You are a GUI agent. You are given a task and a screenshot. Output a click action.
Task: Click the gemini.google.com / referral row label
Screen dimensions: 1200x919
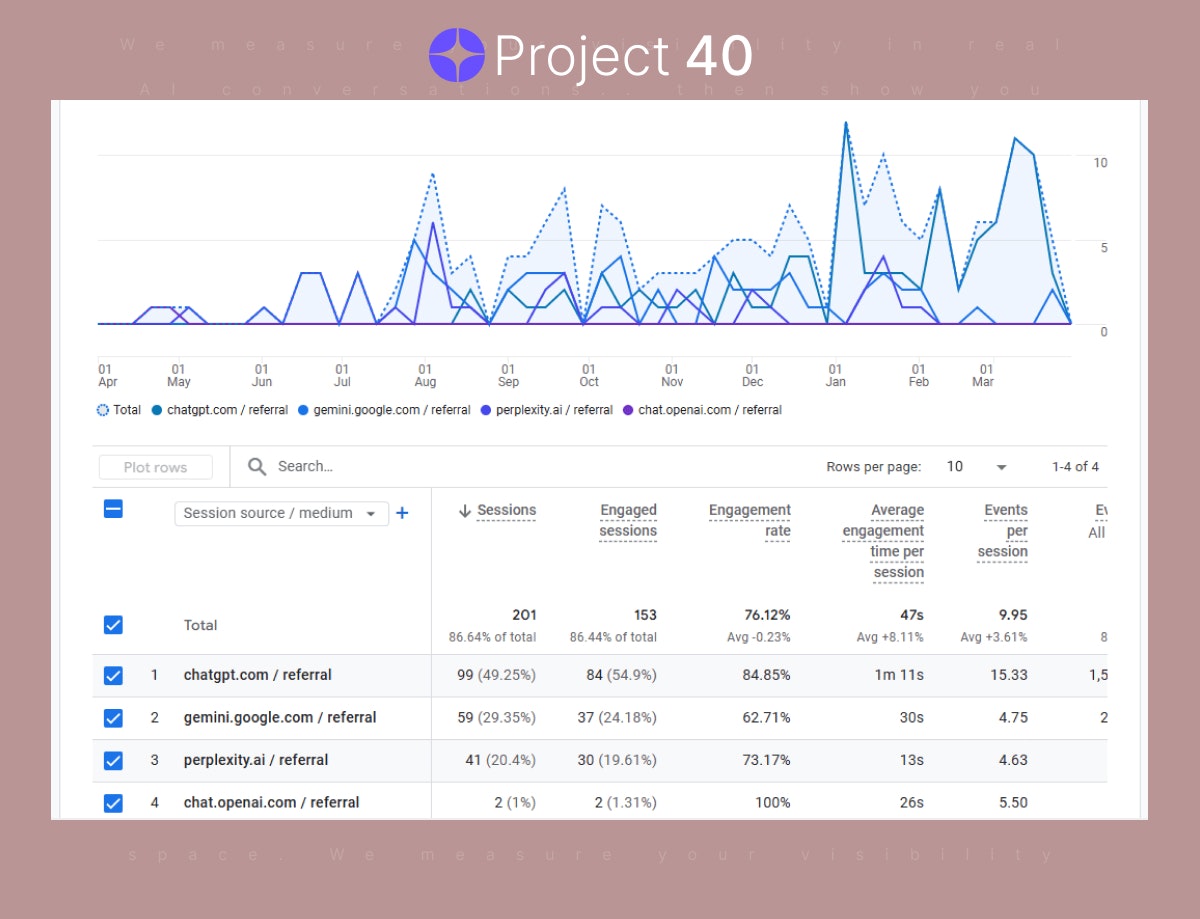280,717
